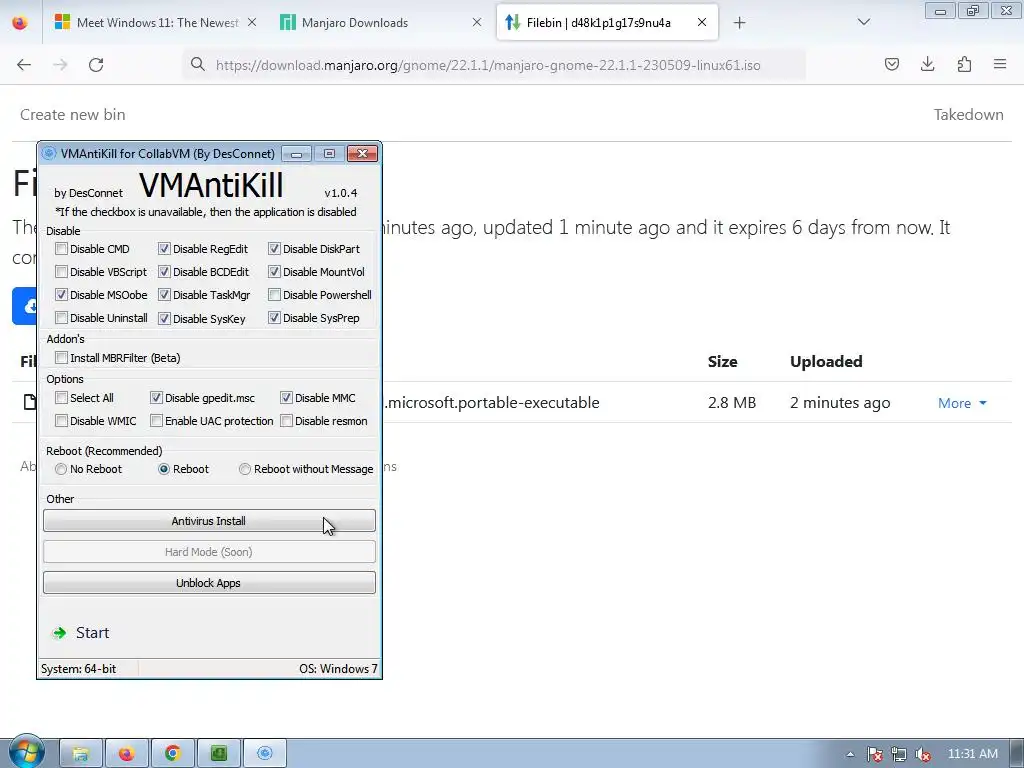The width and height of the screenshot is (1024, 768).
Task: Open the list all tabs chevron
Action: [x=863, y=22]
